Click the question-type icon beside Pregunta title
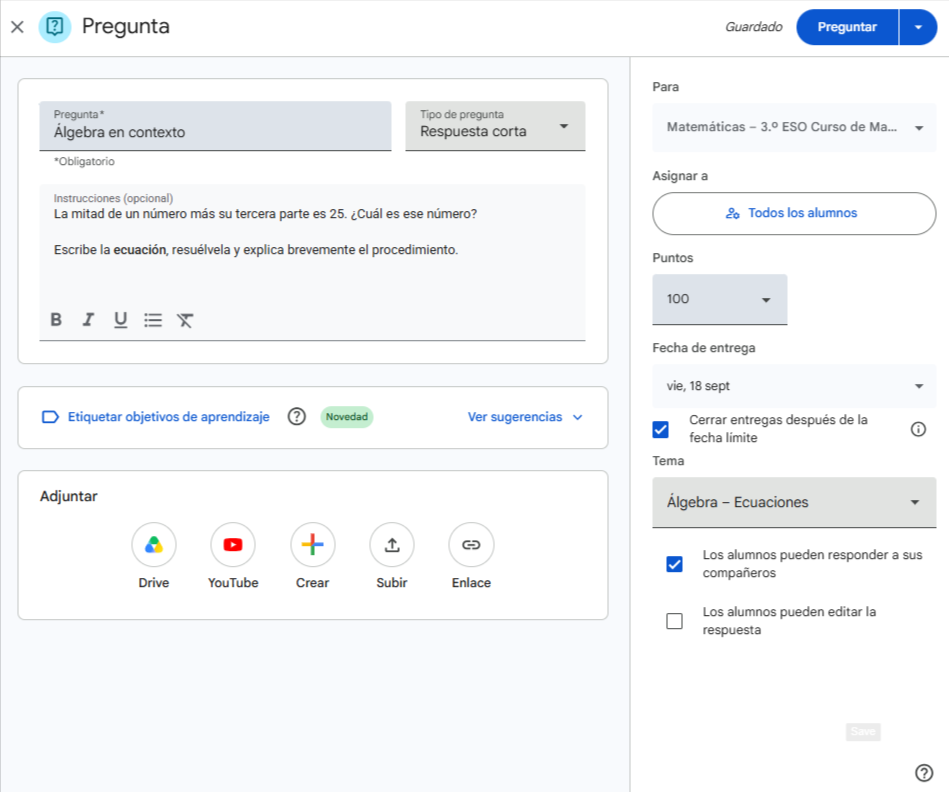This screenshot has height=792, width=949. (x=55, y=27)
